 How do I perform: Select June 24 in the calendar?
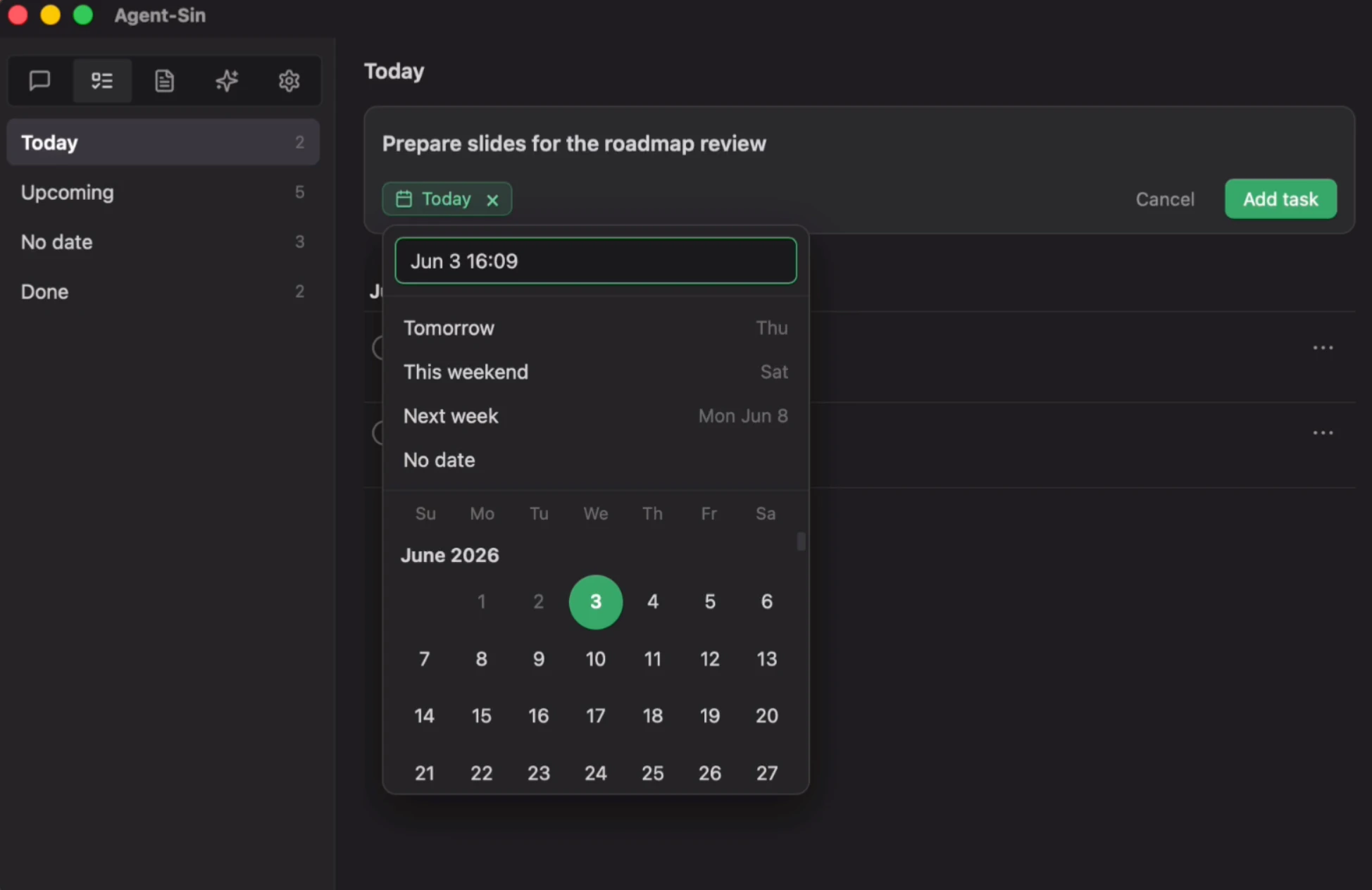pyautogui.click(x=596, y=773)
